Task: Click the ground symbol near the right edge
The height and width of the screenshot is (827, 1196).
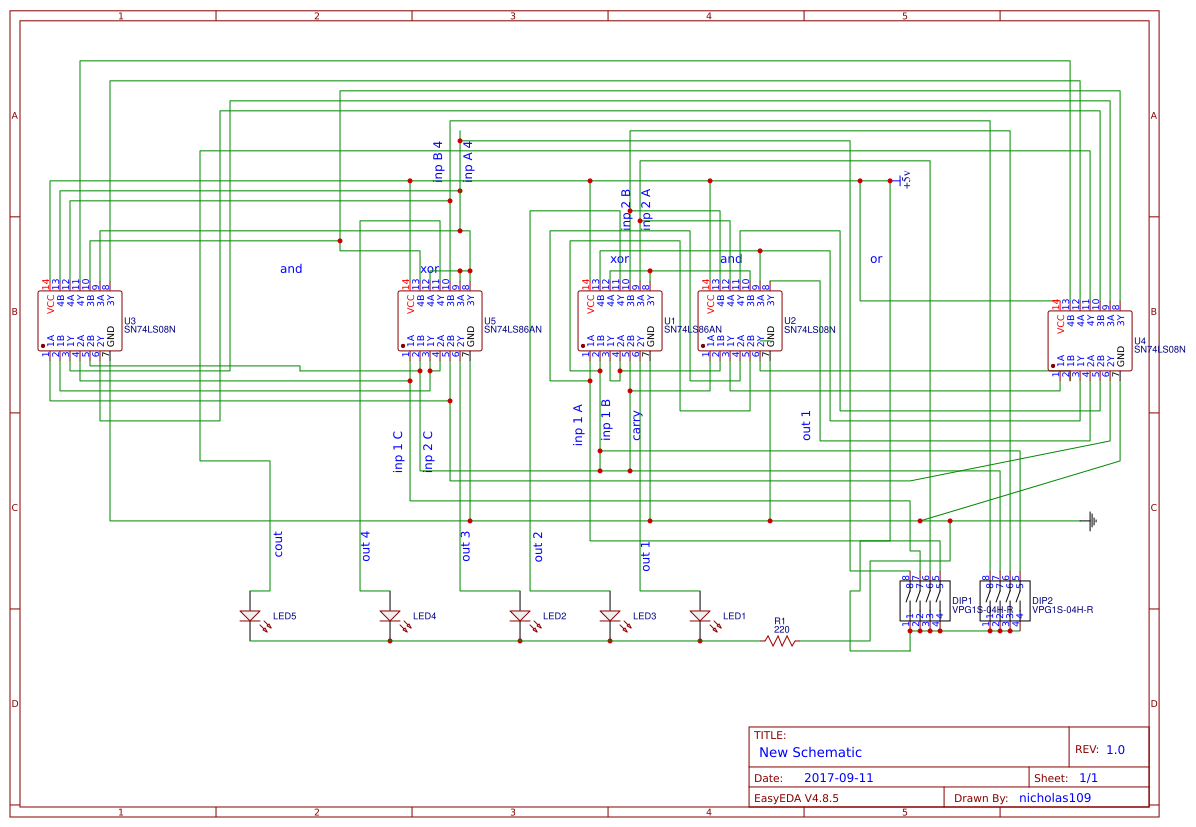Action: coord(1091,520)
